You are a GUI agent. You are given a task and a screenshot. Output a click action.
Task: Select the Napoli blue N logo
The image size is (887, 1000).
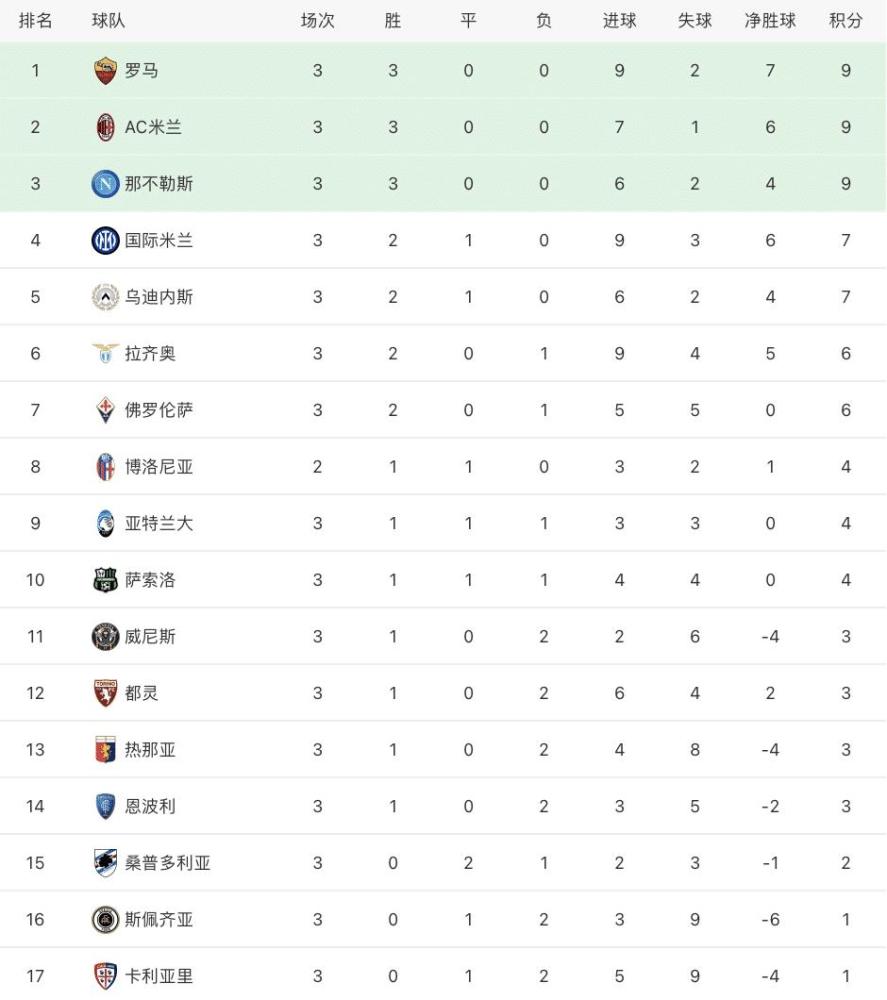(x=105, y=184)
